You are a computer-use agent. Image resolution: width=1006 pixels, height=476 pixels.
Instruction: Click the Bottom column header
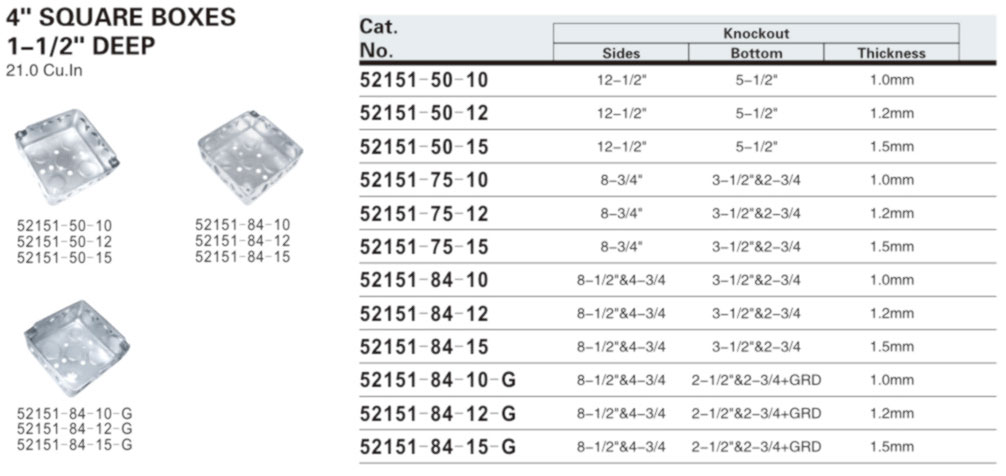(756, 53)
